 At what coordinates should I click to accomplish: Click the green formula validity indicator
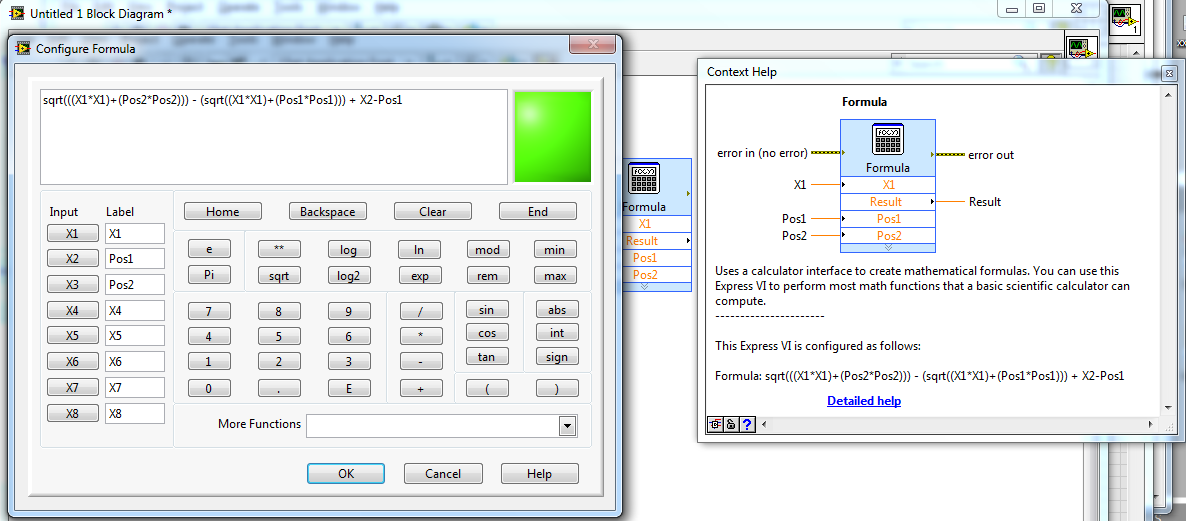click(x=552, y=137)
